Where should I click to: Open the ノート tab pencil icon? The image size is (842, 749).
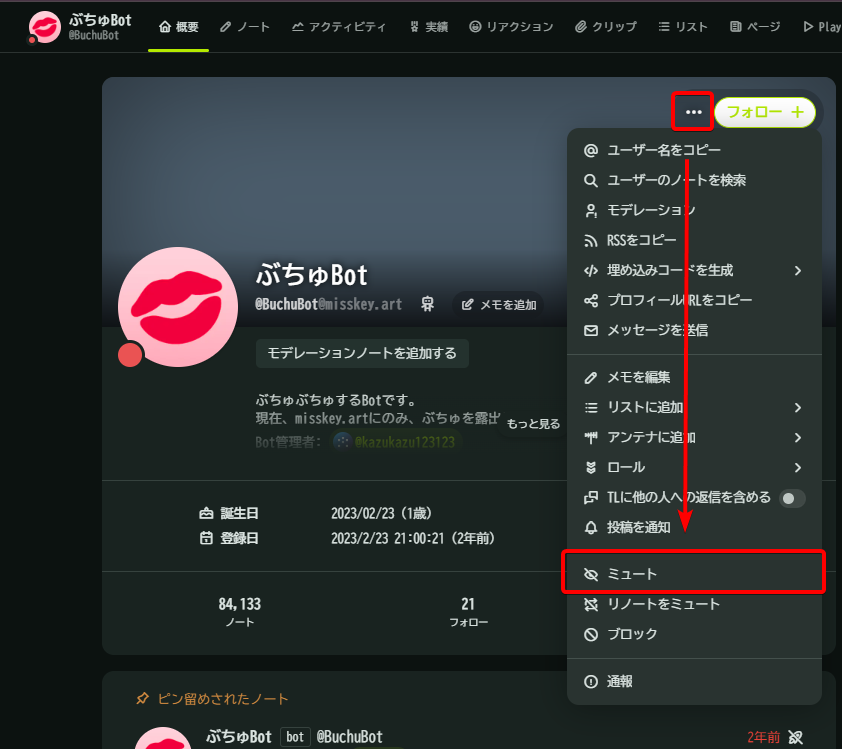pyautogui.click(x=224, y=26)
